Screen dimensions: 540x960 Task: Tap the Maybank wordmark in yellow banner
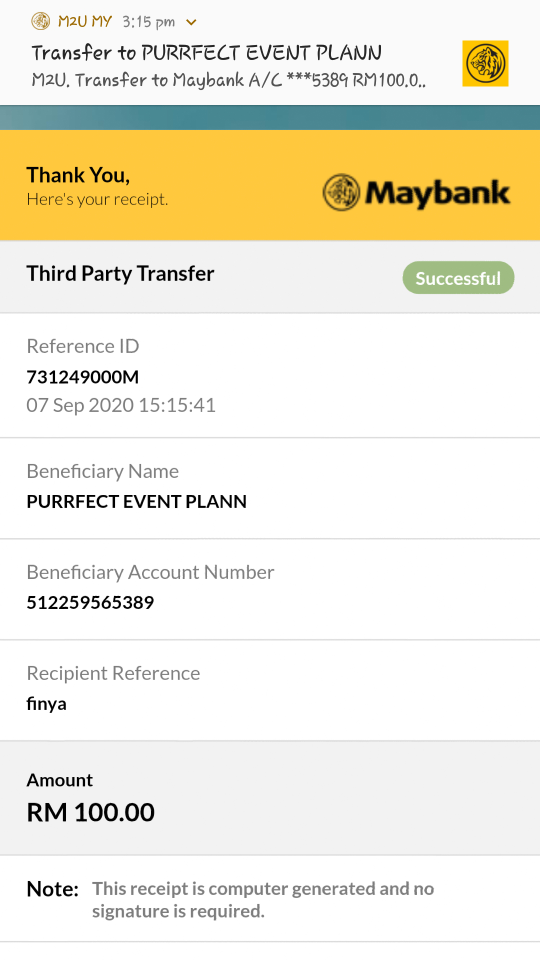(437, 193)
